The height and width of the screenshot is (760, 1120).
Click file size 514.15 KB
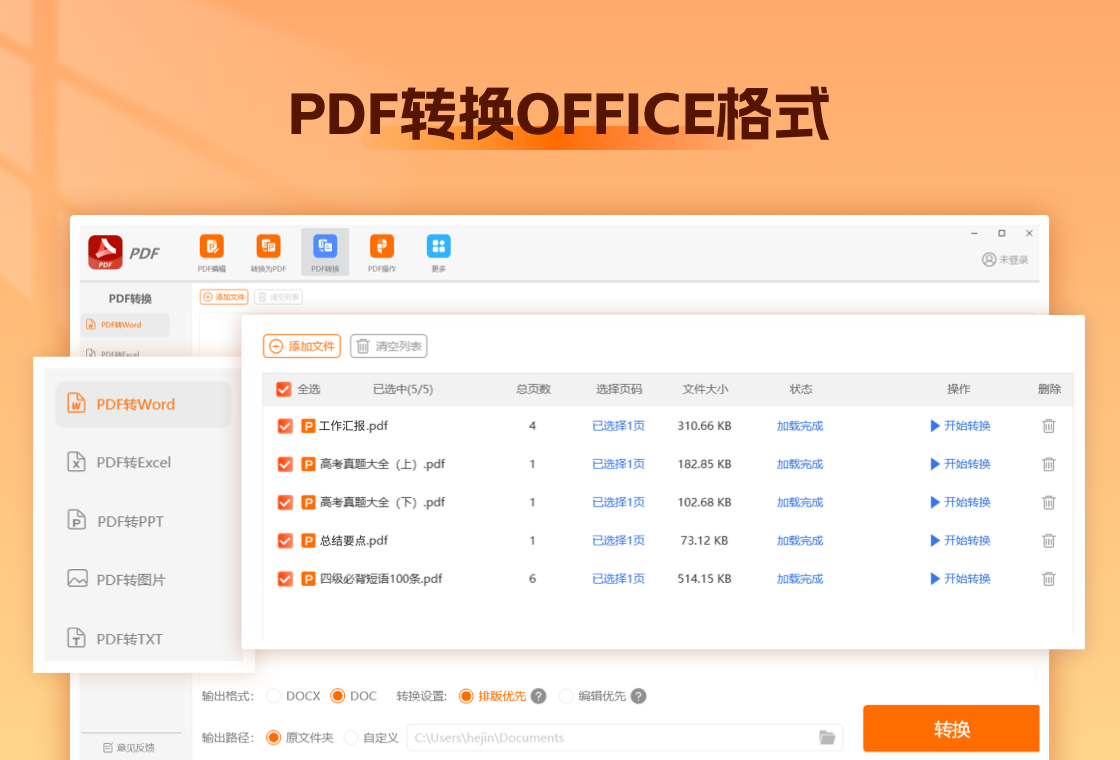click(x=704, y=579)
